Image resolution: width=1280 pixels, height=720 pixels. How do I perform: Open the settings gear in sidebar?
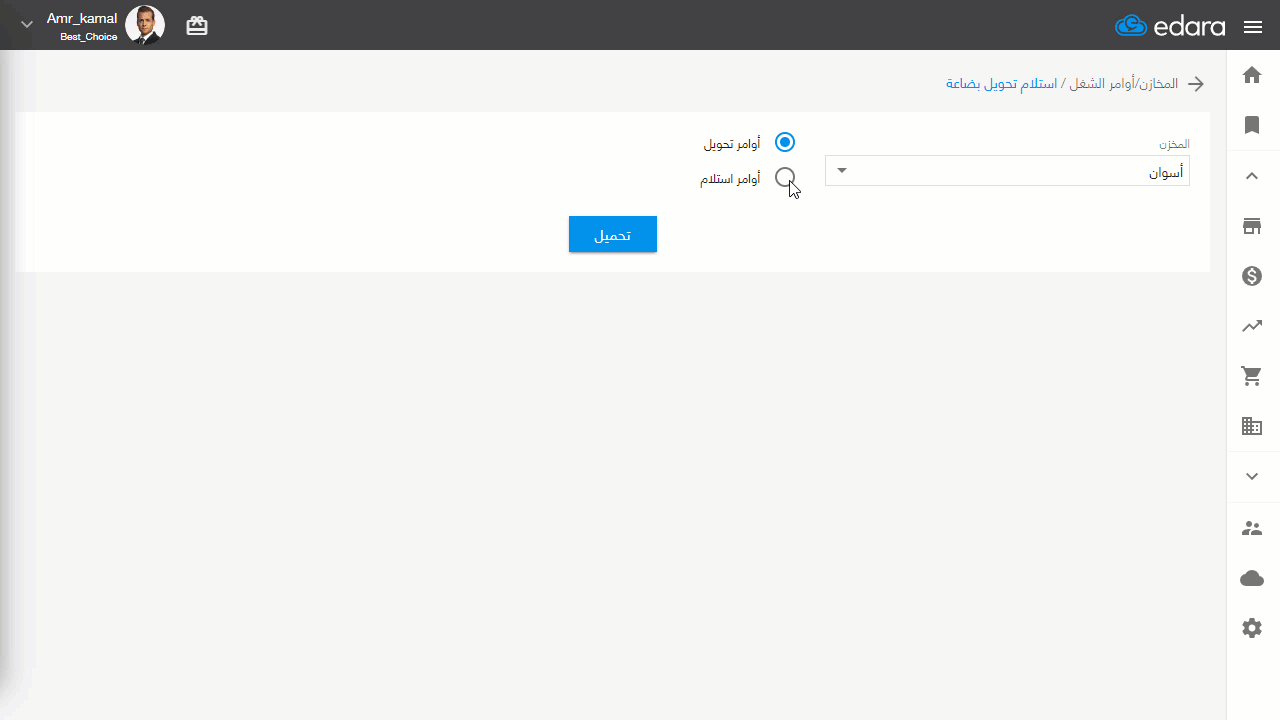coord(1252,628)
